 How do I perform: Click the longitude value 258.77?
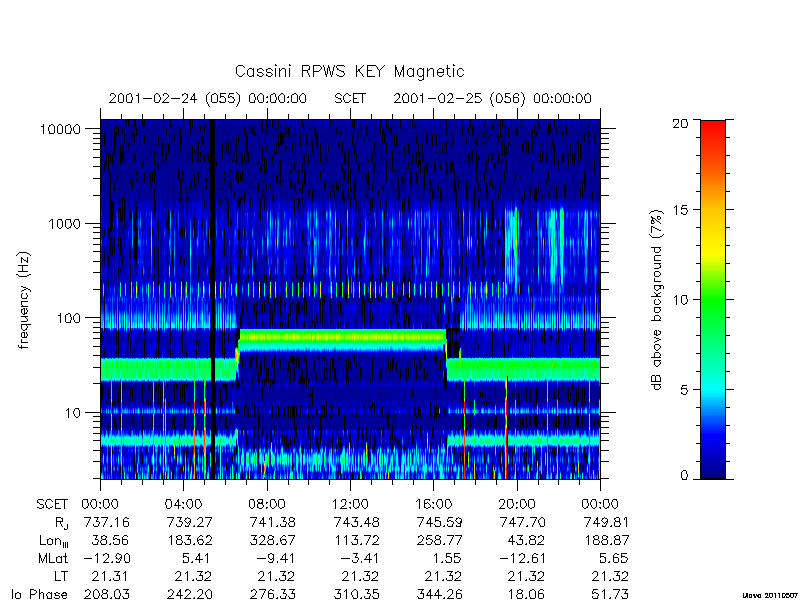click(x=439, y=540)
